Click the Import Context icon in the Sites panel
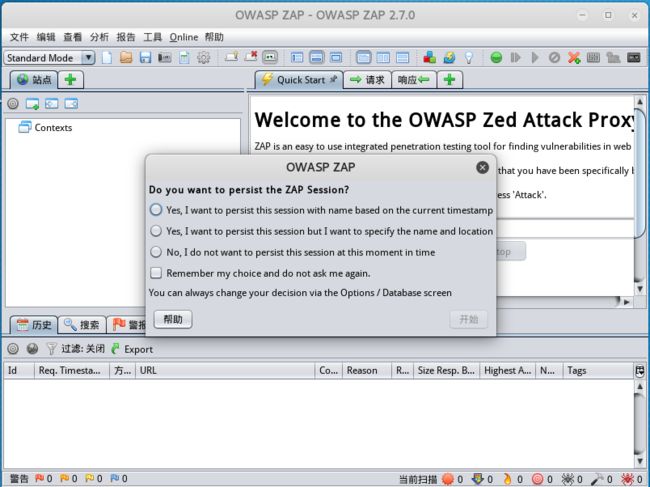650x487 pixels. click(x=51, y=104)
